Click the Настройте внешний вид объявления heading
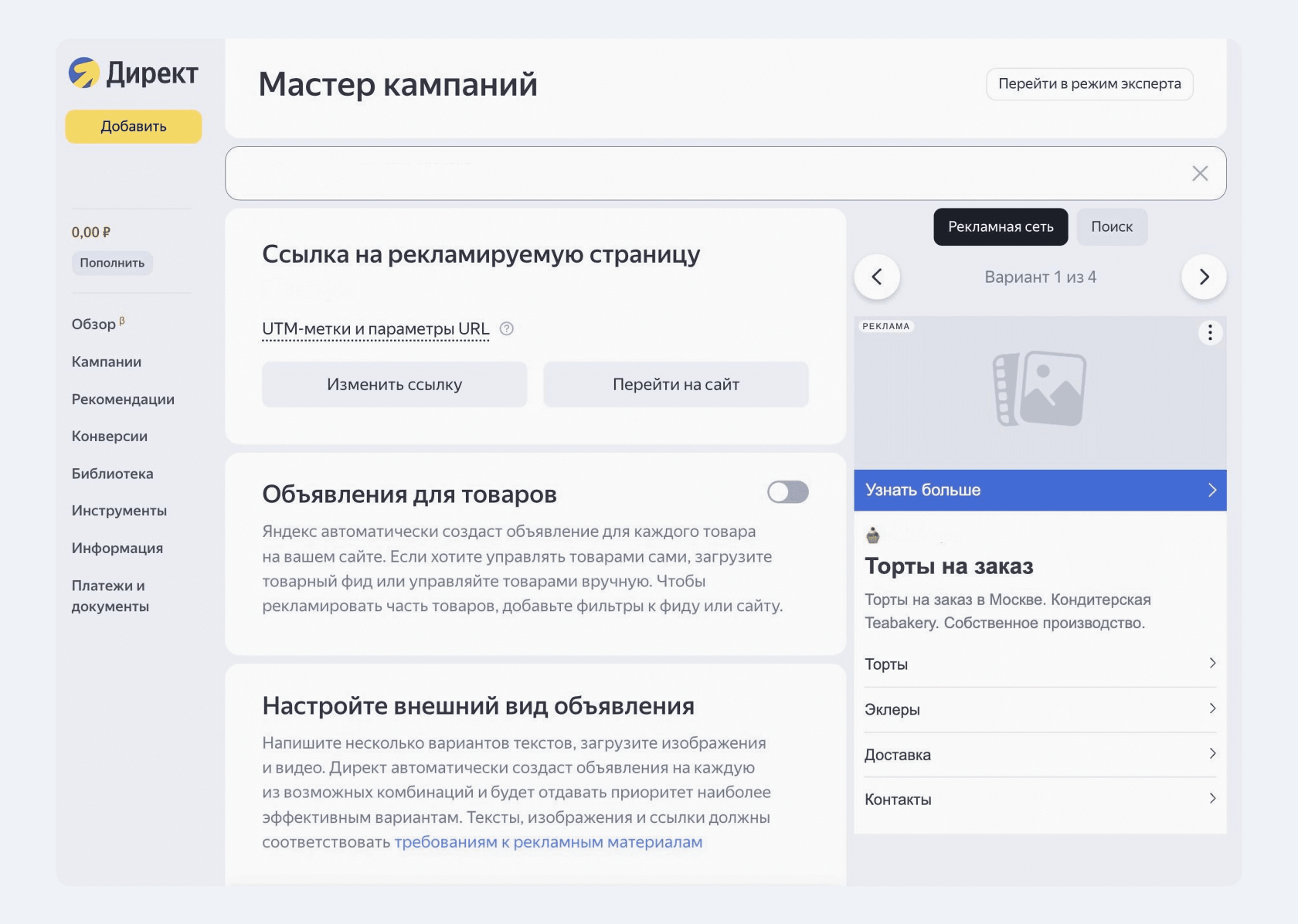This screenshot has height=924, width=1298. pyautogui.click(x=478, y=705)
